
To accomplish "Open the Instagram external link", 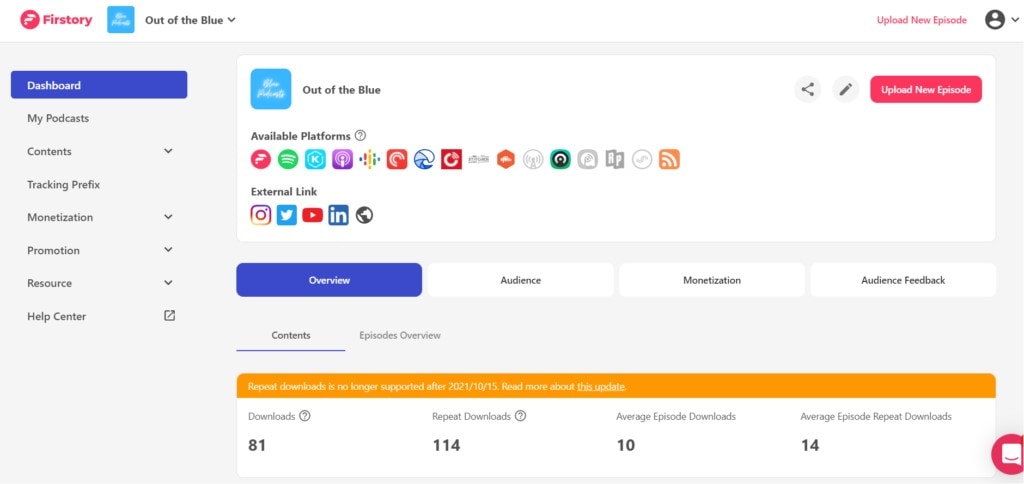I will click(261, 214).
